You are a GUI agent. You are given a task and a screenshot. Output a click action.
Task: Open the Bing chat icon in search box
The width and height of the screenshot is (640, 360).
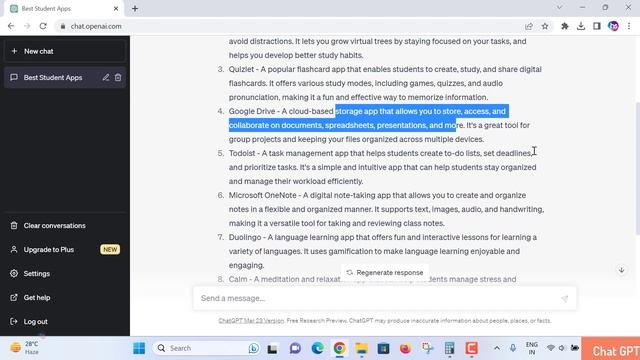point(253,348)
